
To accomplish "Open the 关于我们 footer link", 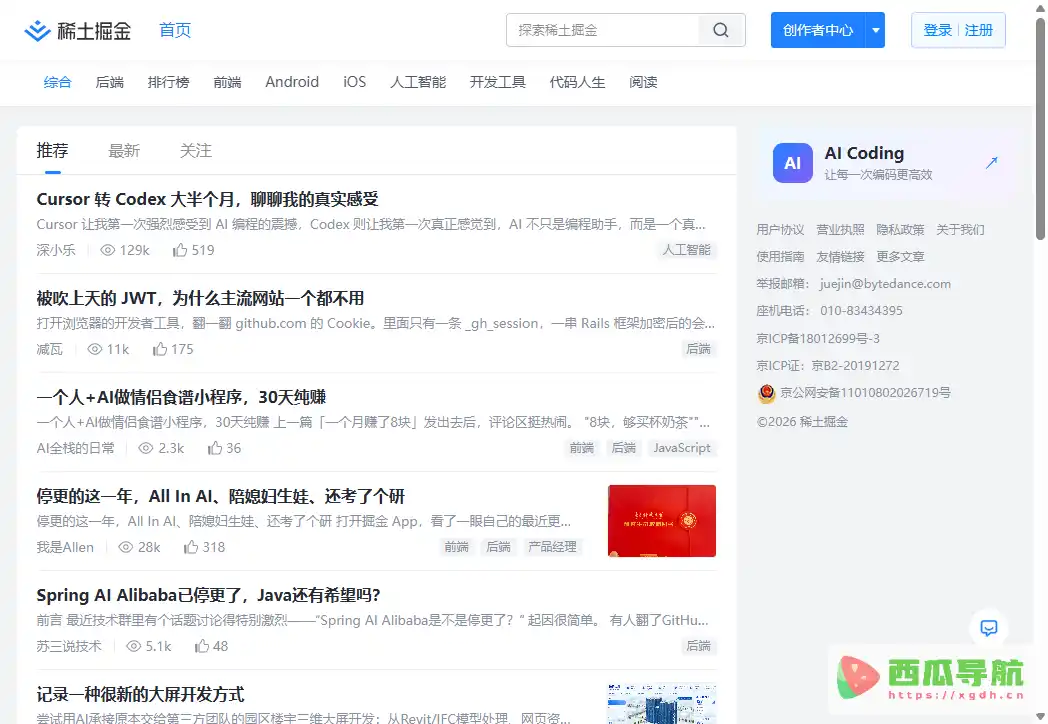I will (x=960, y=230).
